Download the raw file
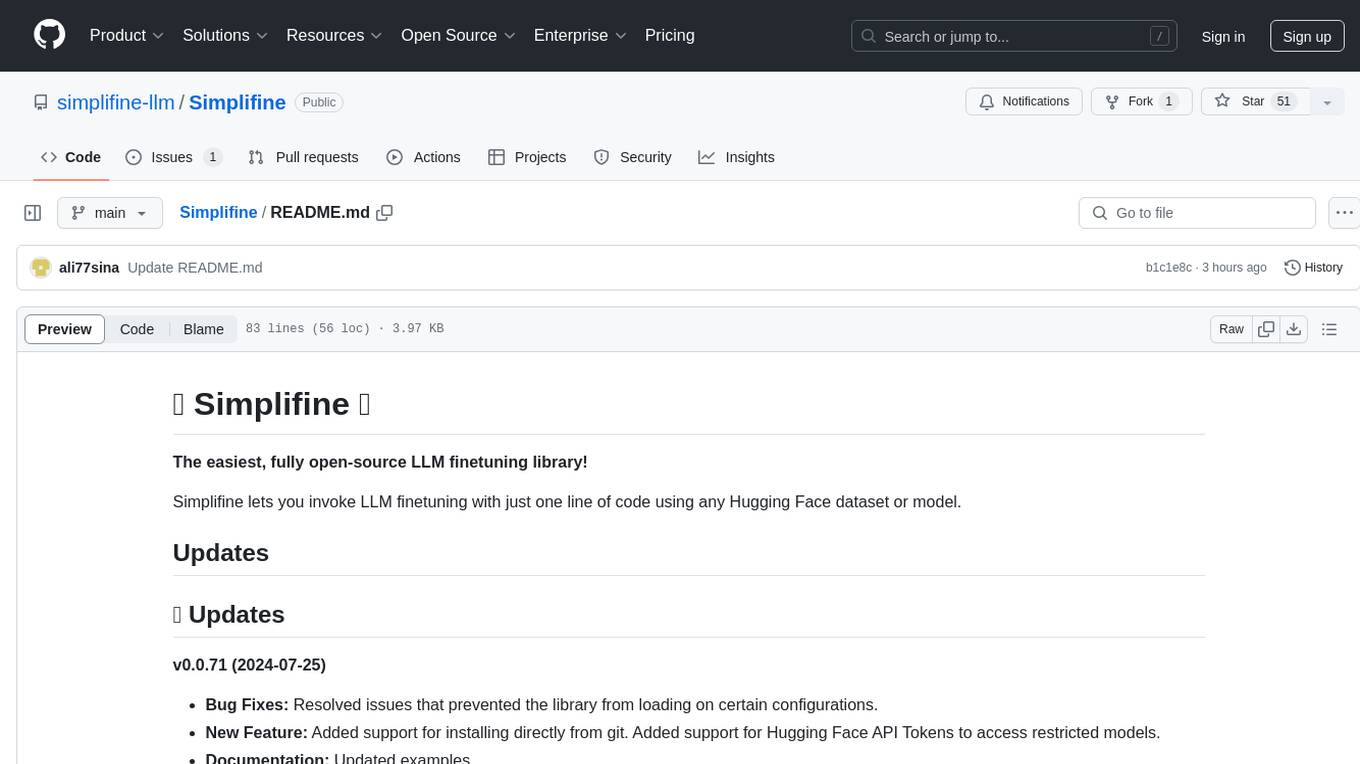Viewport: 1360px width, 764px height. (x=1294, y=329)
